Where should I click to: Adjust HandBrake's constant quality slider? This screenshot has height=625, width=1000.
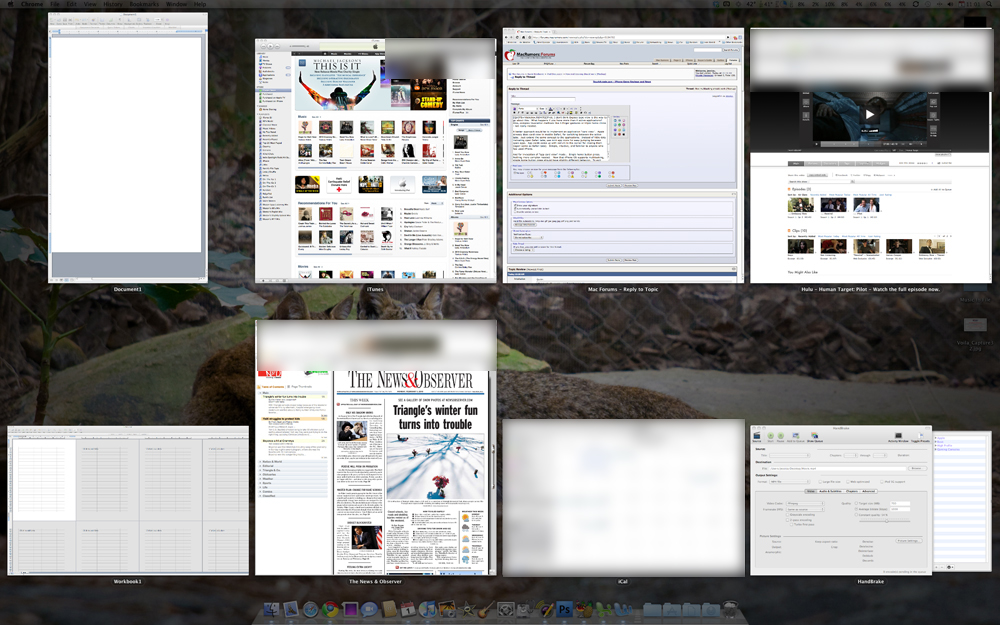(886, 521)
